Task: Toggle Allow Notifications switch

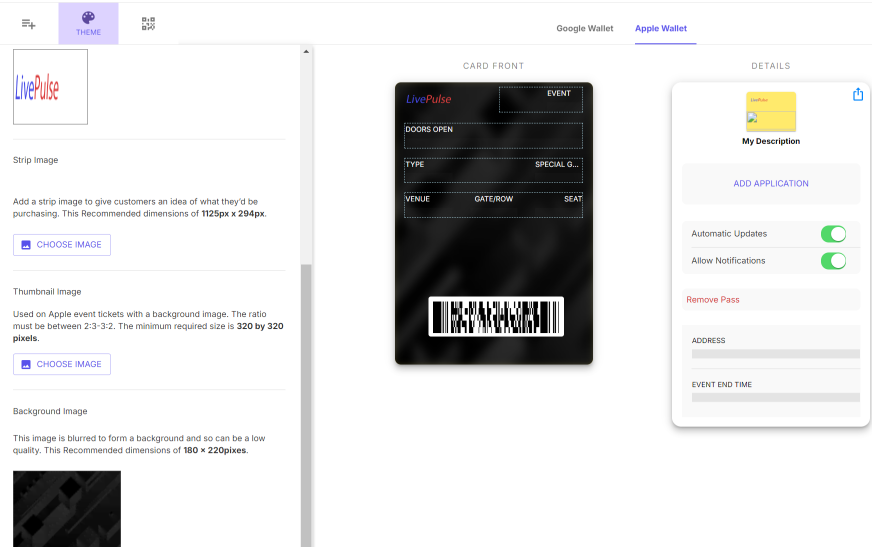Action: click(833, 261)
